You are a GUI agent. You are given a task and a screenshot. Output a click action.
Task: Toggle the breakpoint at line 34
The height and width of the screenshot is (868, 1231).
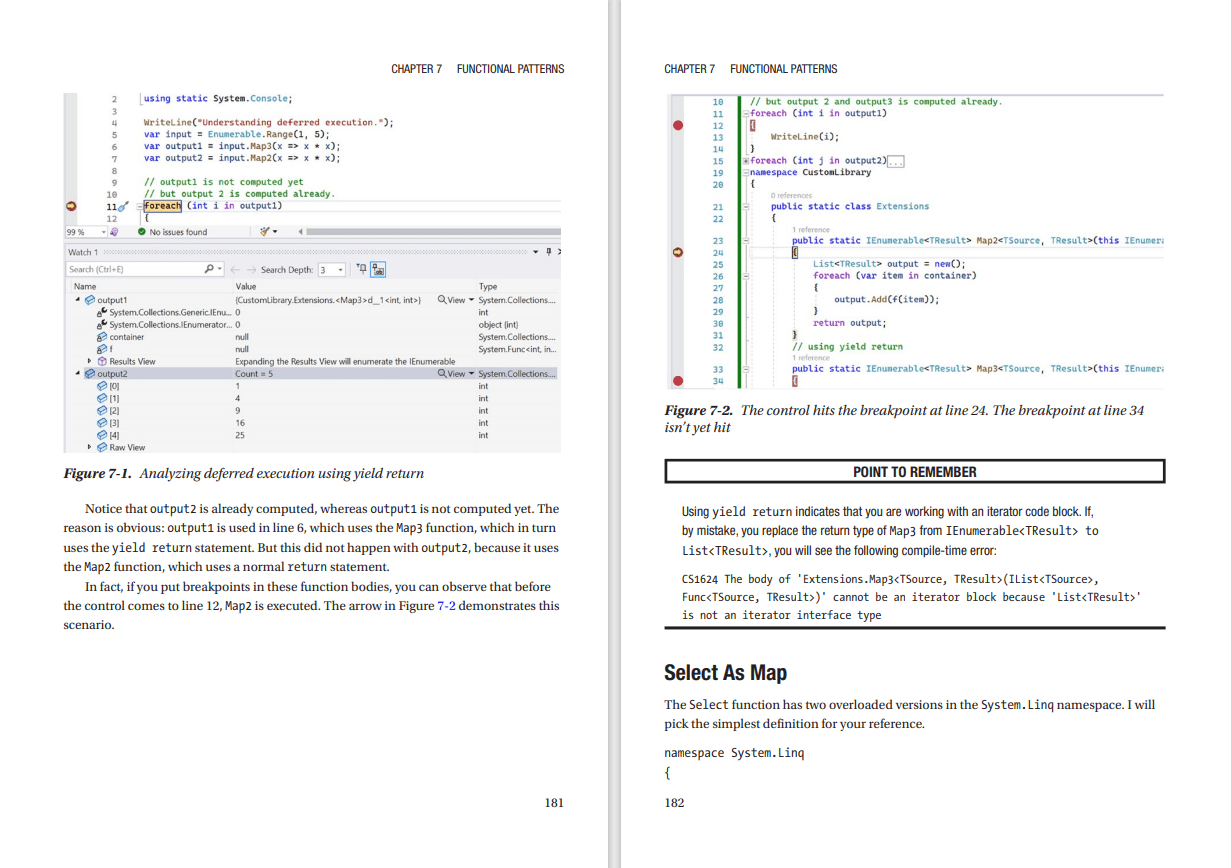tap(679, 381)
